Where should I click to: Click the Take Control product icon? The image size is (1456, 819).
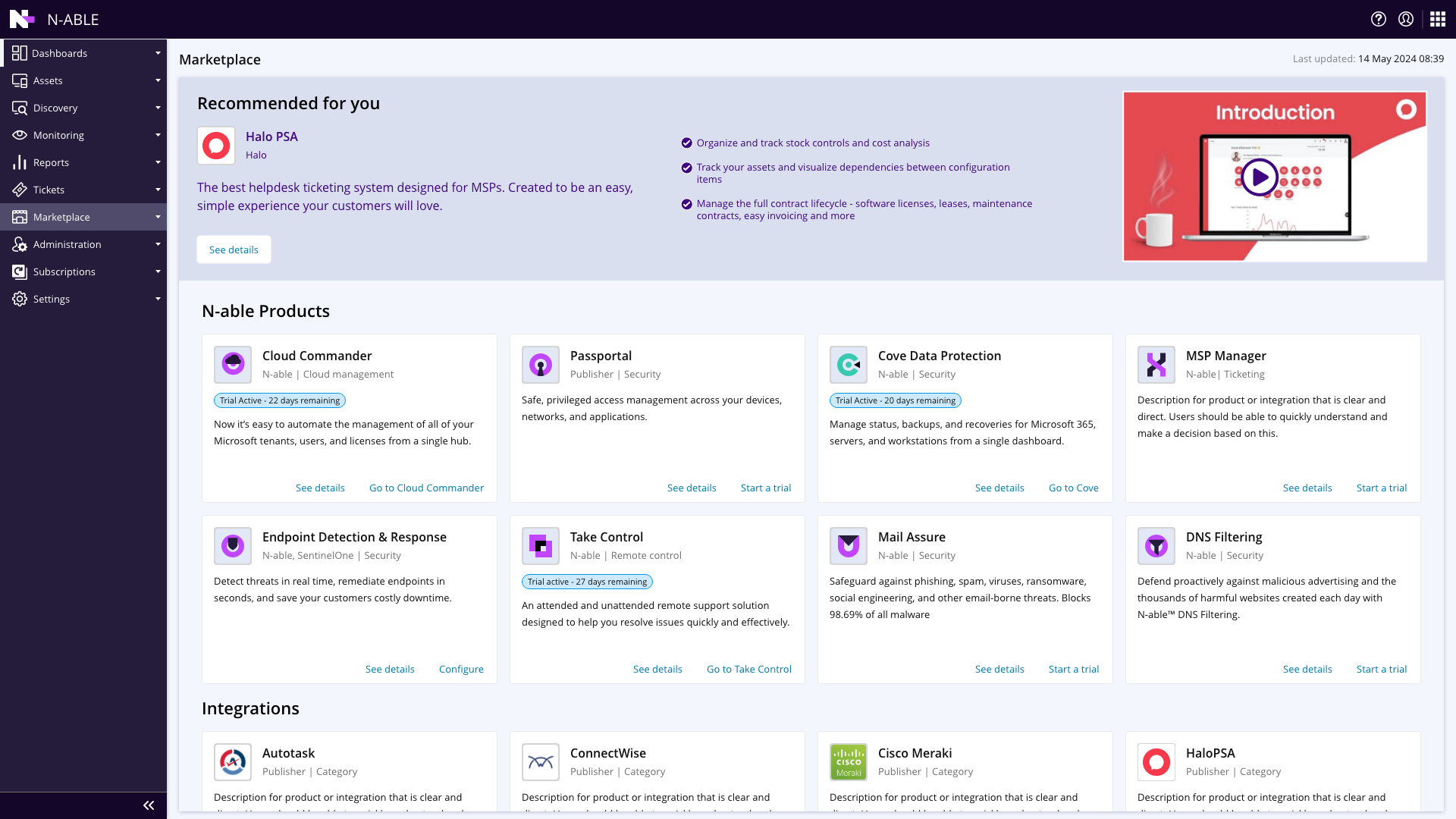click(x=541, y=546)
